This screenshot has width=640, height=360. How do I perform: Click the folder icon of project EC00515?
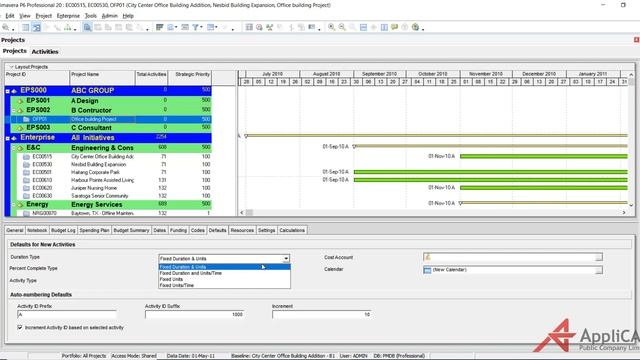(26, 157)
